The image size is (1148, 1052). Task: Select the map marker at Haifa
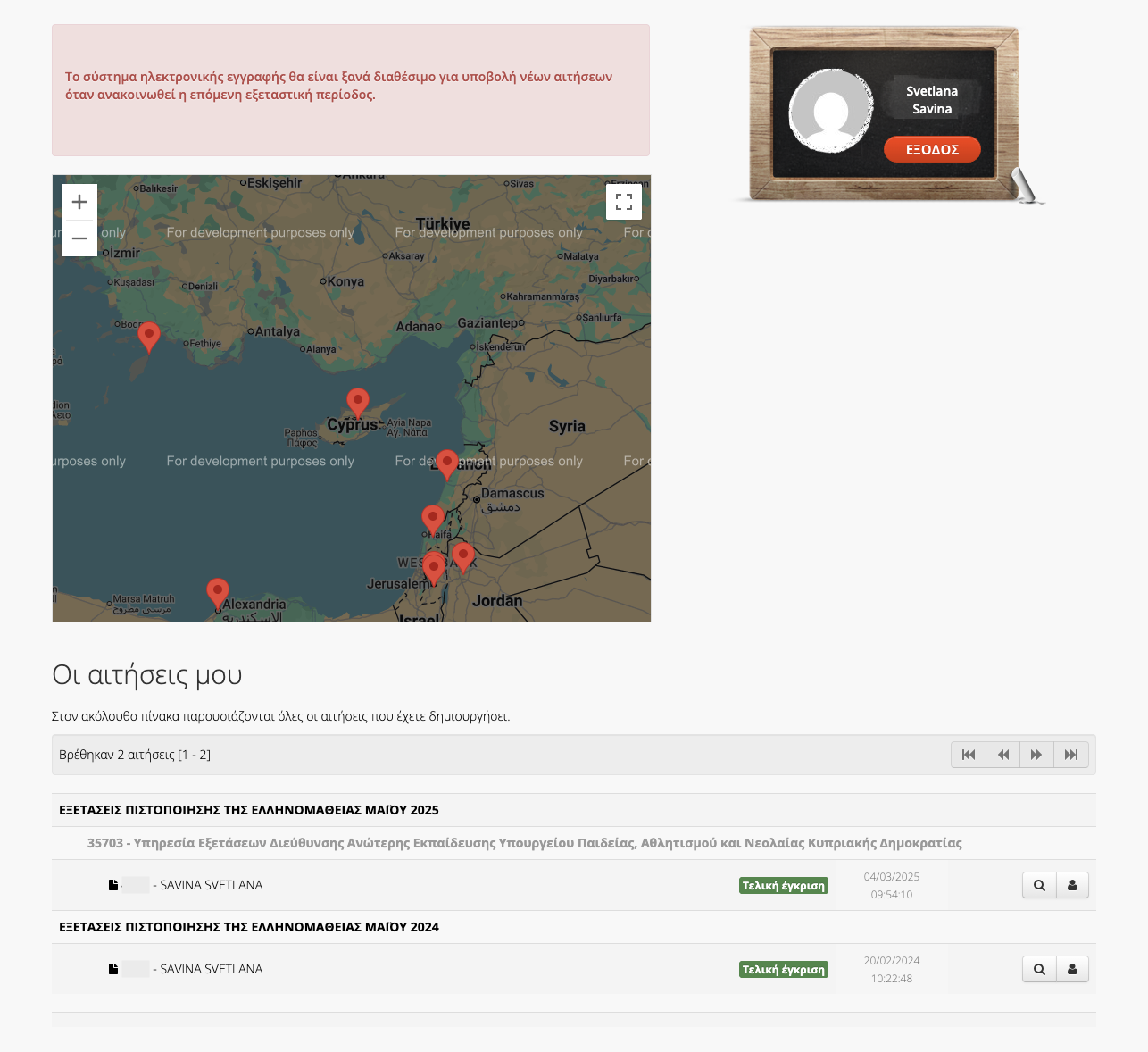point(433,521)
